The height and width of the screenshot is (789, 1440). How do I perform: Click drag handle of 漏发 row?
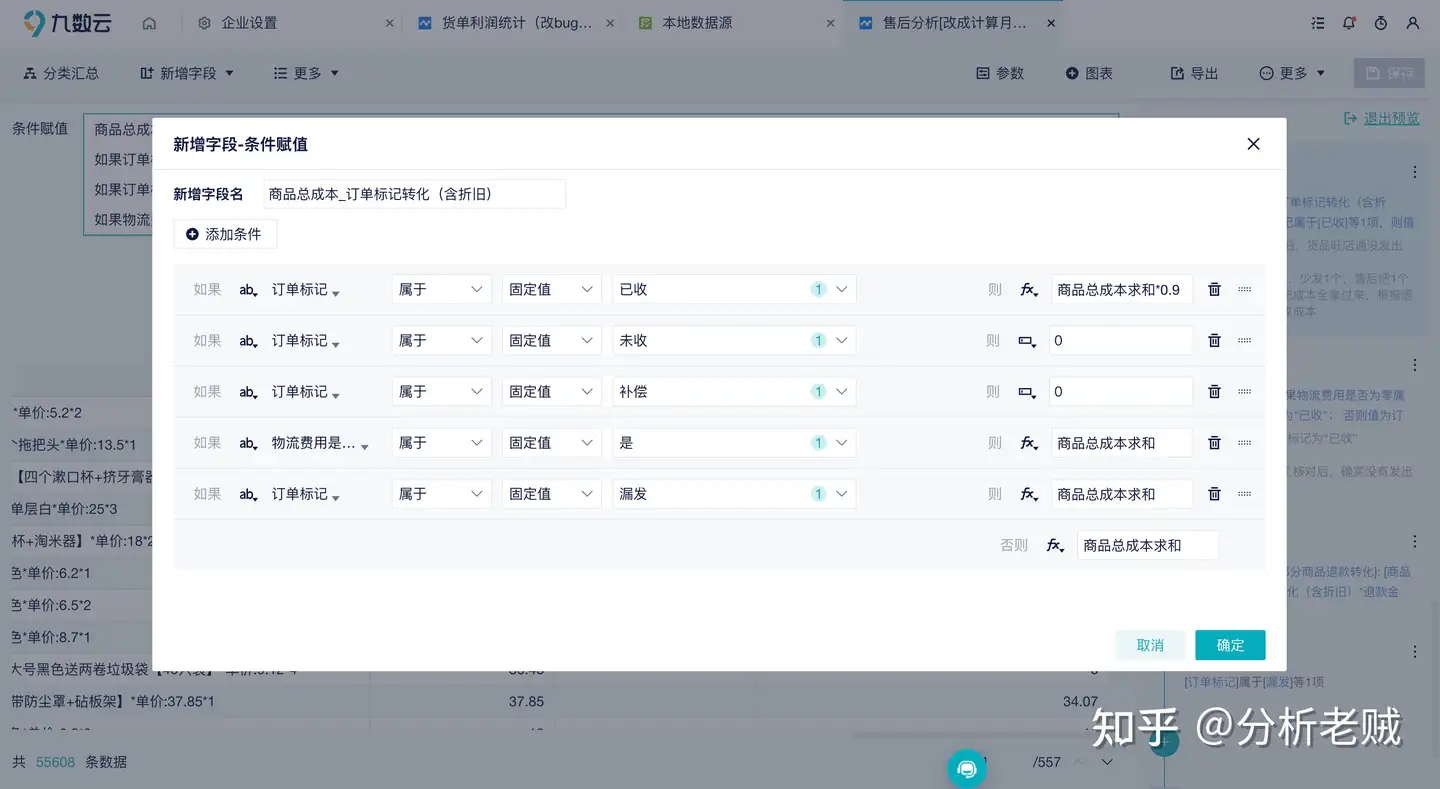click(1244, 493)
